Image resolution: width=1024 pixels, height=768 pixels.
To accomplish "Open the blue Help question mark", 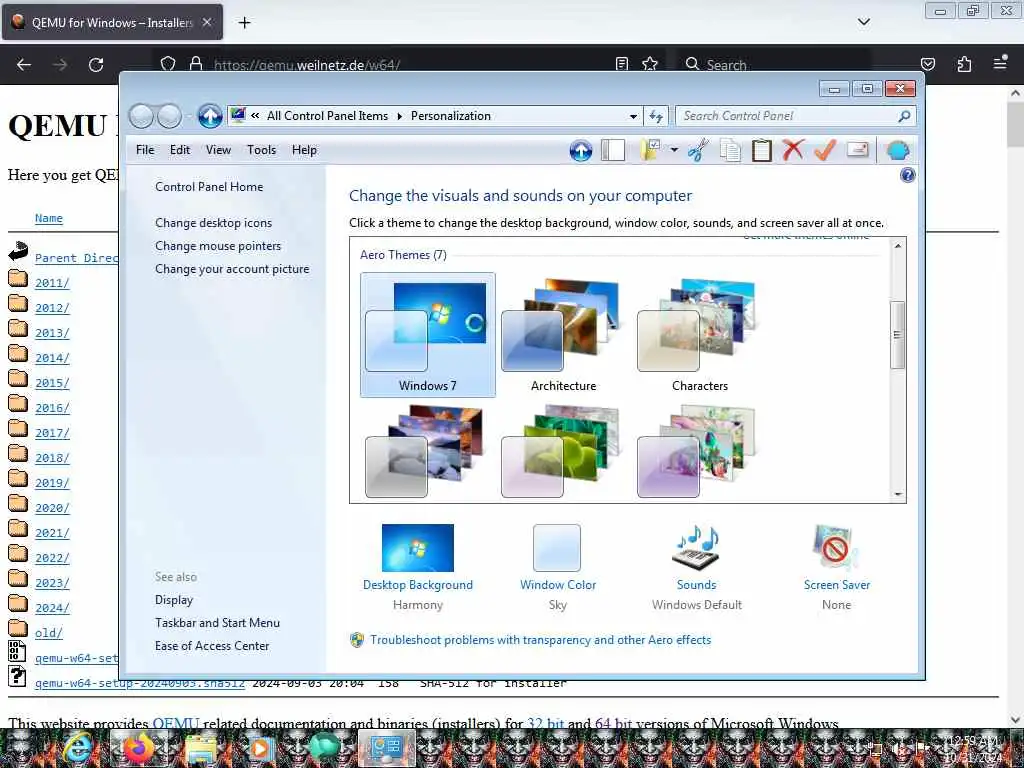I will tap(907, 175).
